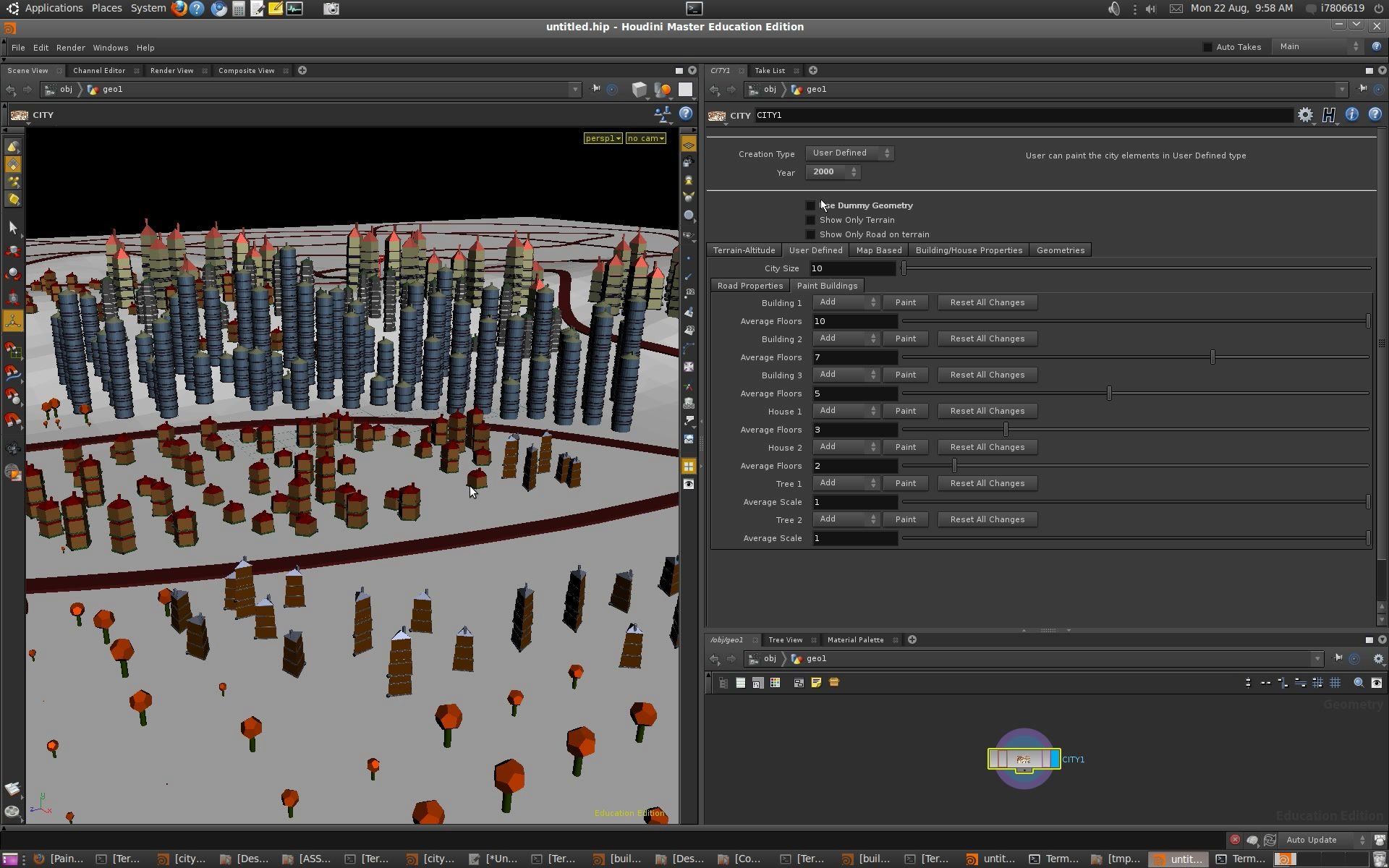1389x868 pixels.
Task: Switch to the Building/House Properties tab
Action: [x=969, y=250]
